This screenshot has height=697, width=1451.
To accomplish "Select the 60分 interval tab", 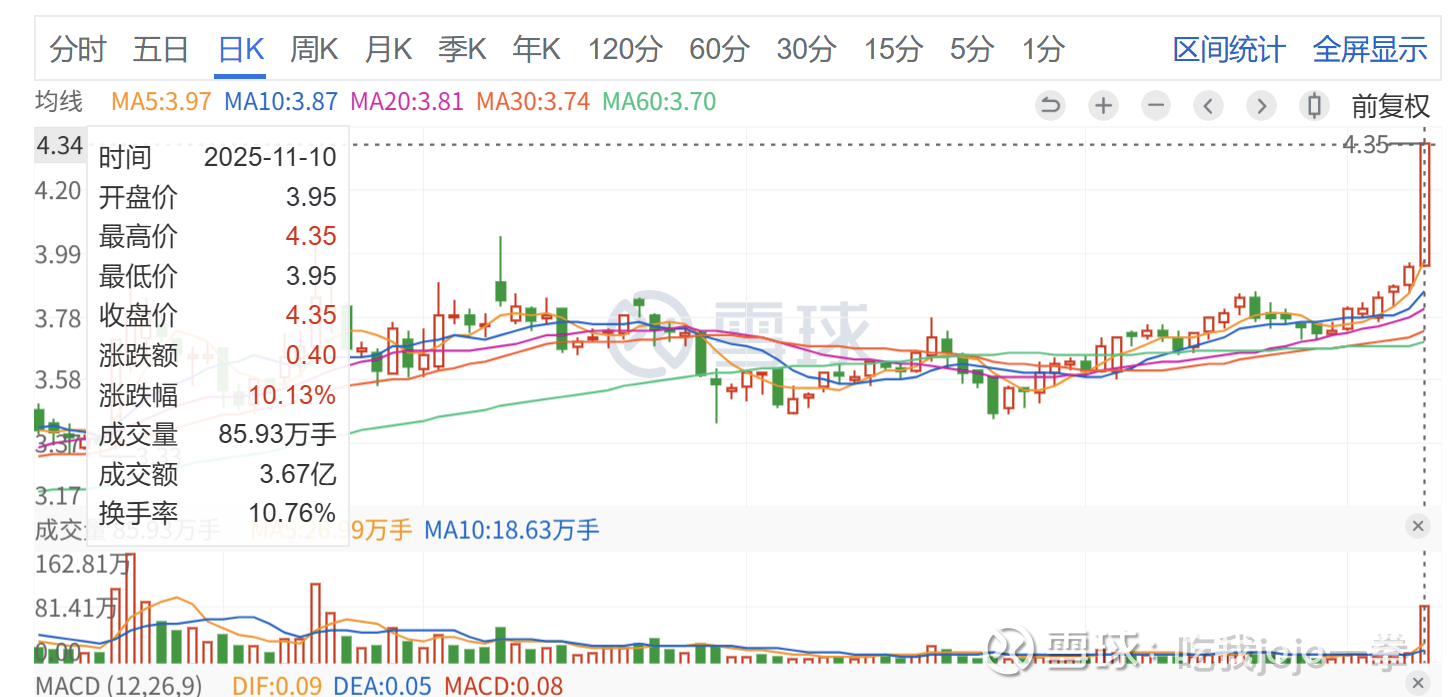I will click(x=719, y=49).
